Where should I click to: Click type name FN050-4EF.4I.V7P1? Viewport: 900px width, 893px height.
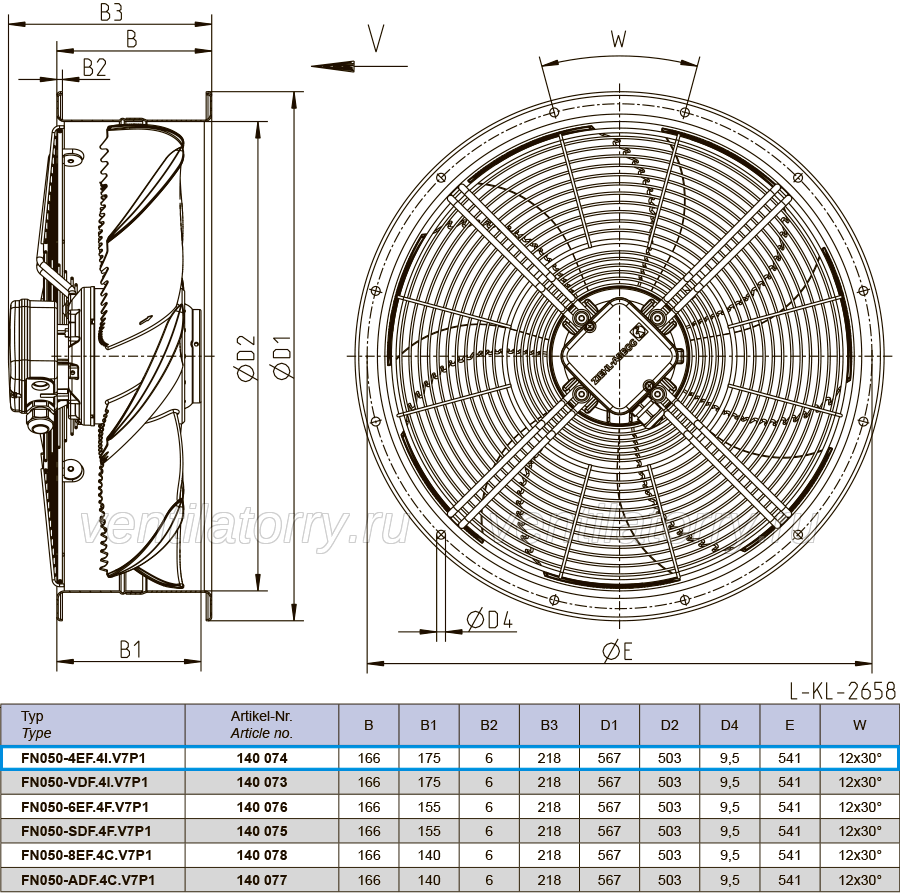point(83,758)
